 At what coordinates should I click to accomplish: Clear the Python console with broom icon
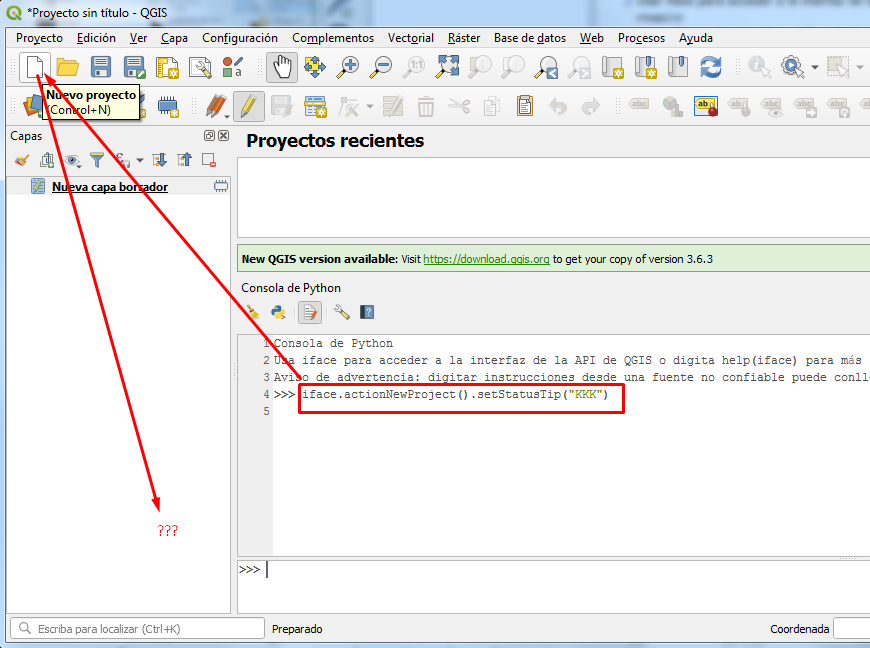pos(252,312)
